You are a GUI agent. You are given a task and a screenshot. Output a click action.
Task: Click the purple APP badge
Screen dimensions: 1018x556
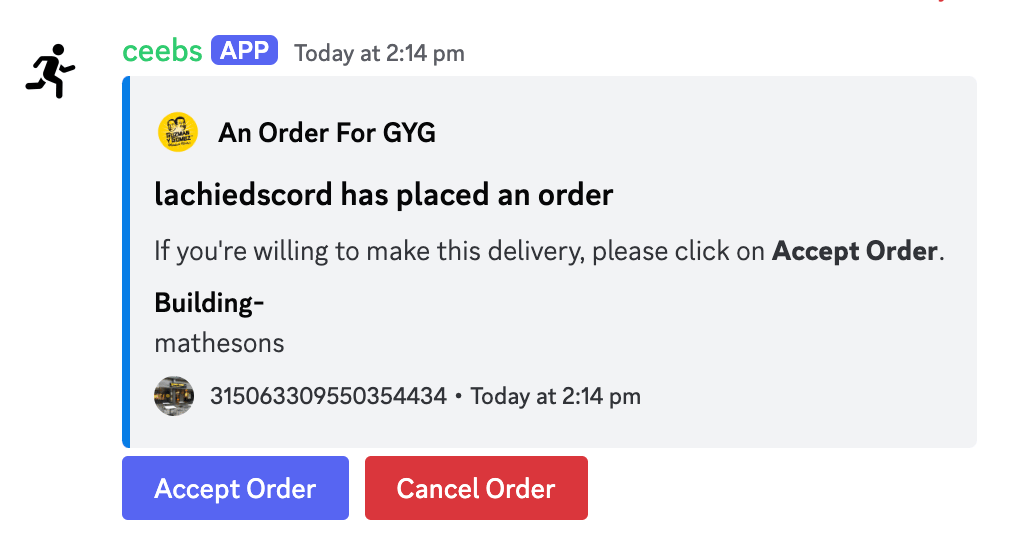tap(244, 51)
